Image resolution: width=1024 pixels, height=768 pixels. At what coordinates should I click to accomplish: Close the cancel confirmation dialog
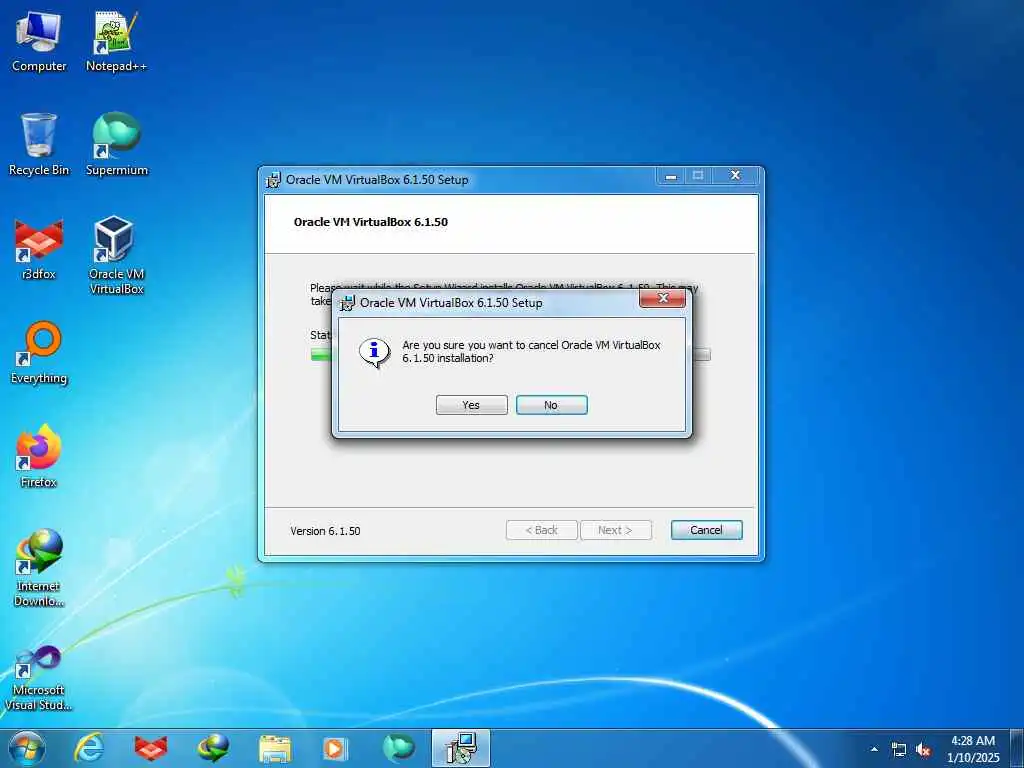click(x=662, y=298)
